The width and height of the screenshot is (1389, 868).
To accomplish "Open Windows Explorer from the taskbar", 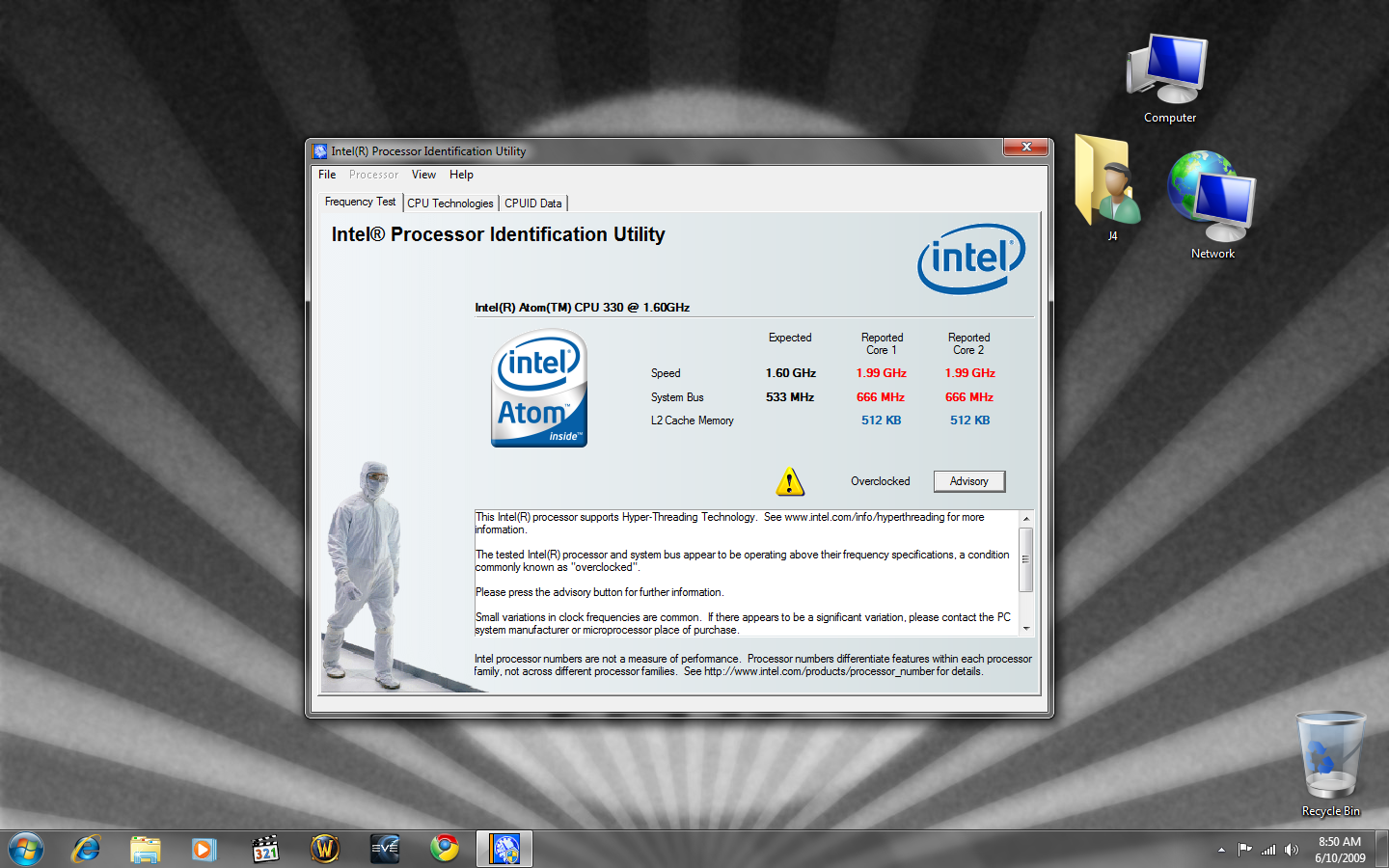I will (x=146, y=849).
